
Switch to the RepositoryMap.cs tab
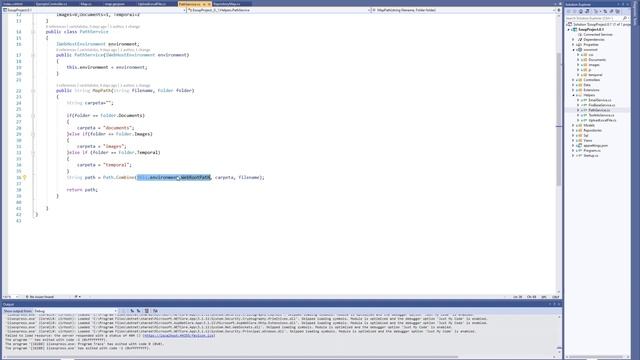coord(227,4)
